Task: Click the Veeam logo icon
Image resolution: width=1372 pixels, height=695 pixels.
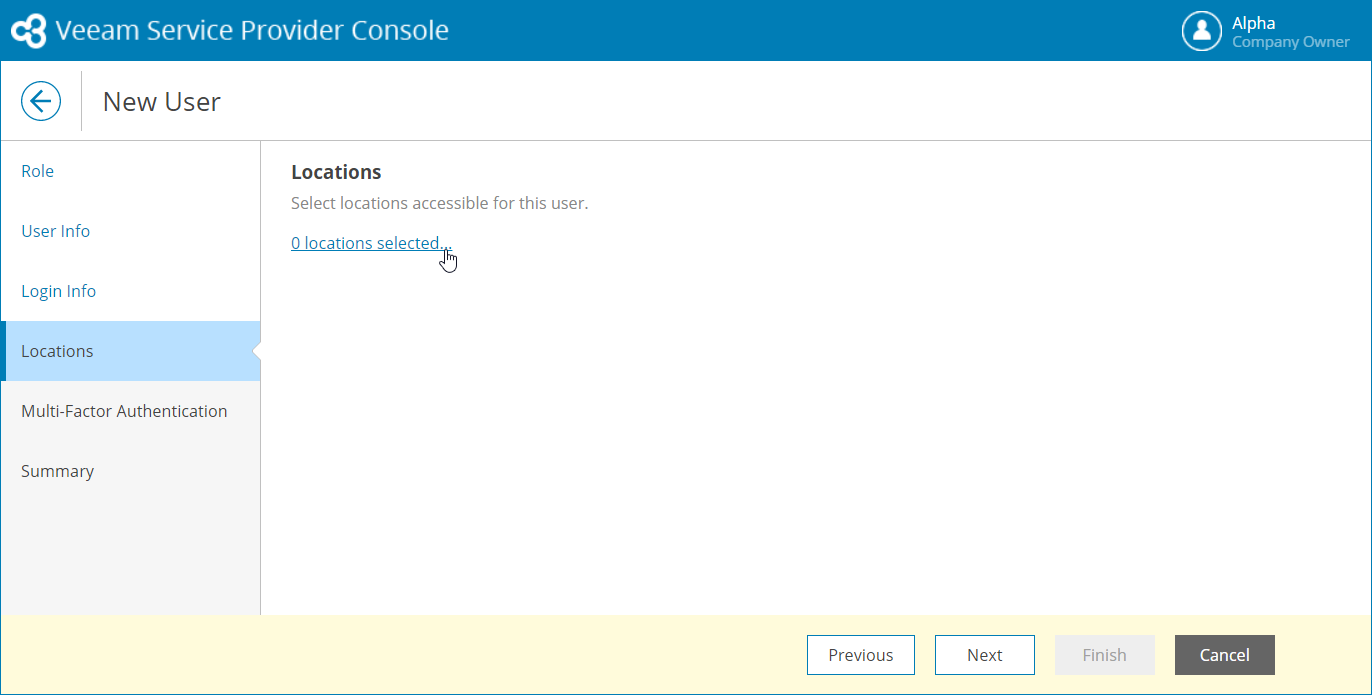Action: tap(29, 31)
